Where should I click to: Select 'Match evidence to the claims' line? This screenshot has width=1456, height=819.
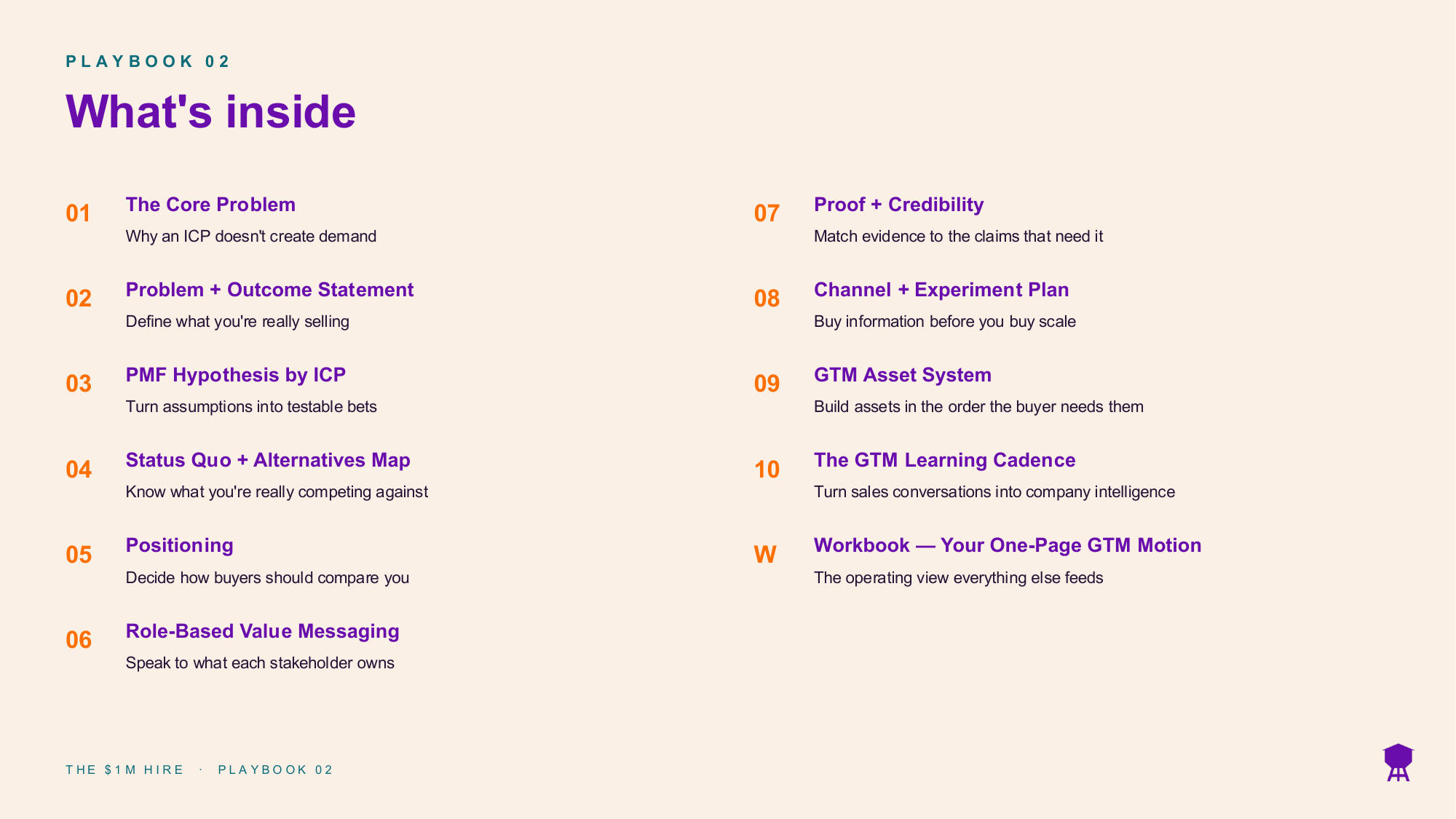pos(959,237)
